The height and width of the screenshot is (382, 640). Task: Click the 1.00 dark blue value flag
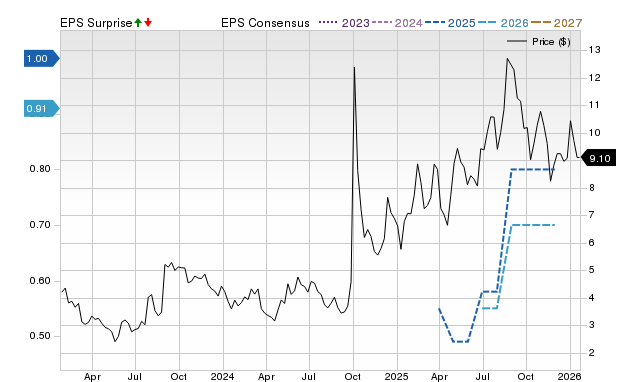click(x=42, y=59)
